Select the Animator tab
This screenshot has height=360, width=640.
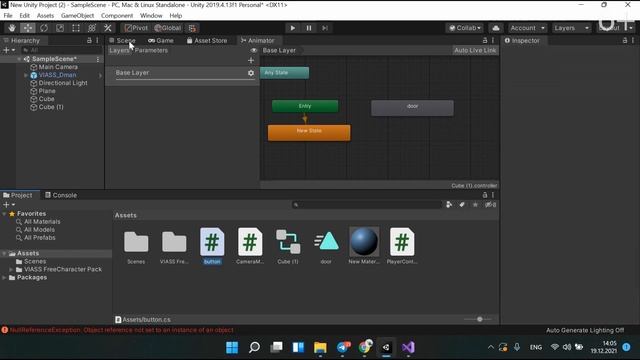click(257, 40)
